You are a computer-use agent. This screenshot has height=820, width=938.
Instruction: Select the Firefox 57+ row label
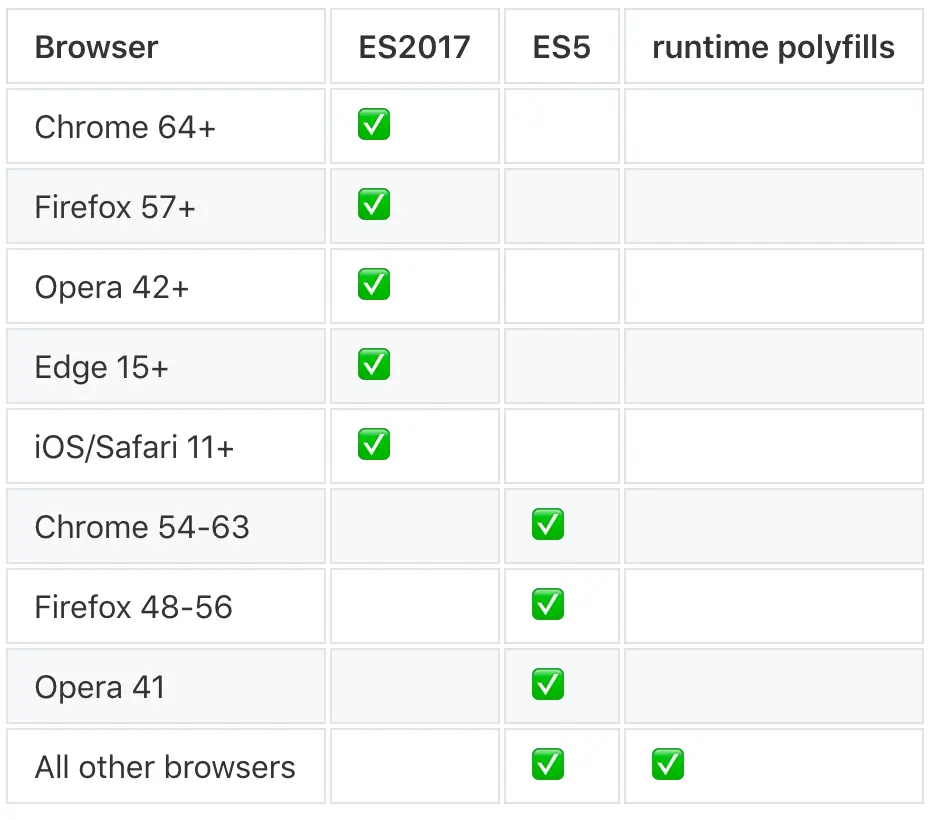point(115,207)
